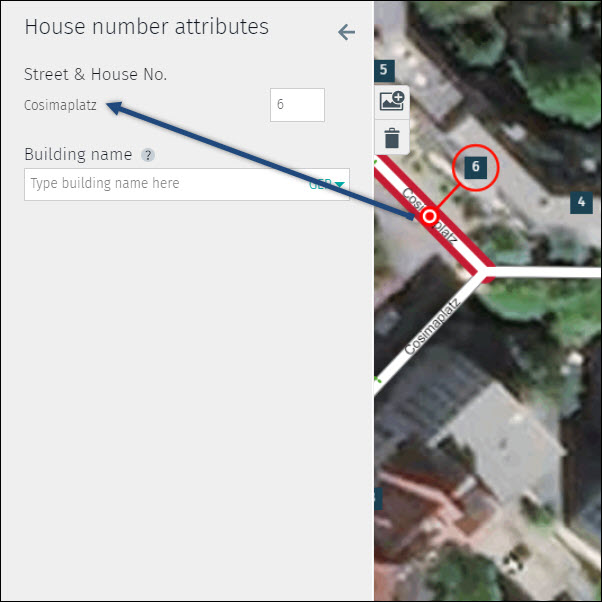Delete house number with trash icon

click(392, 137)
